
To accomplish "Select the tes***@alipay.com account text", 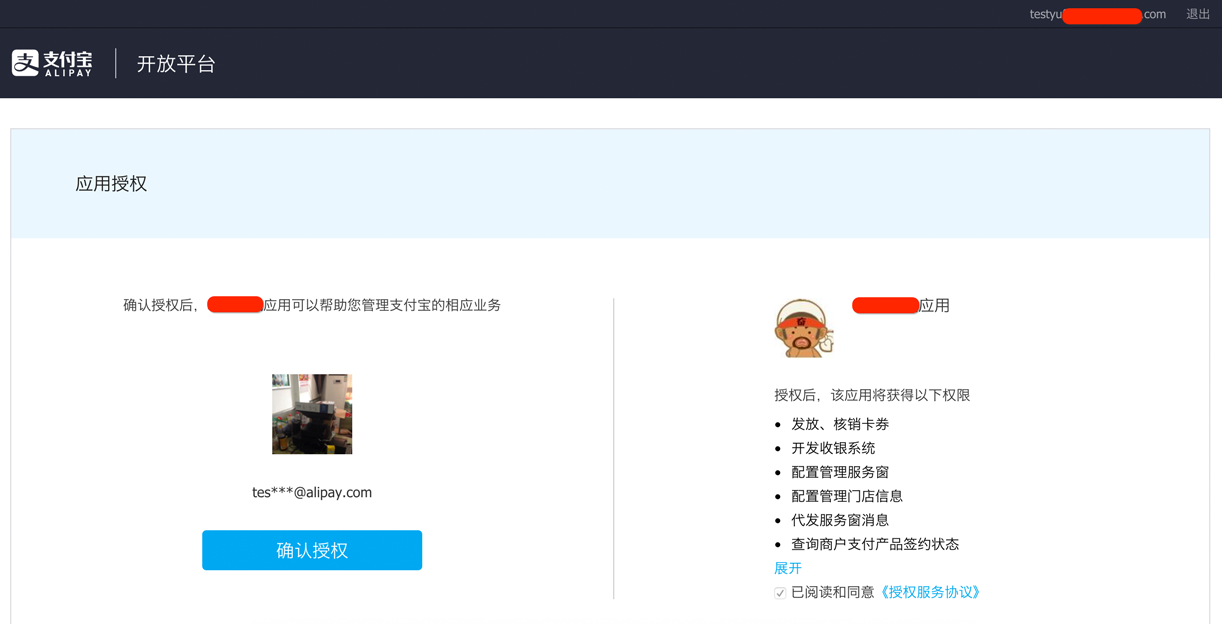I will (x=312, y=492).
